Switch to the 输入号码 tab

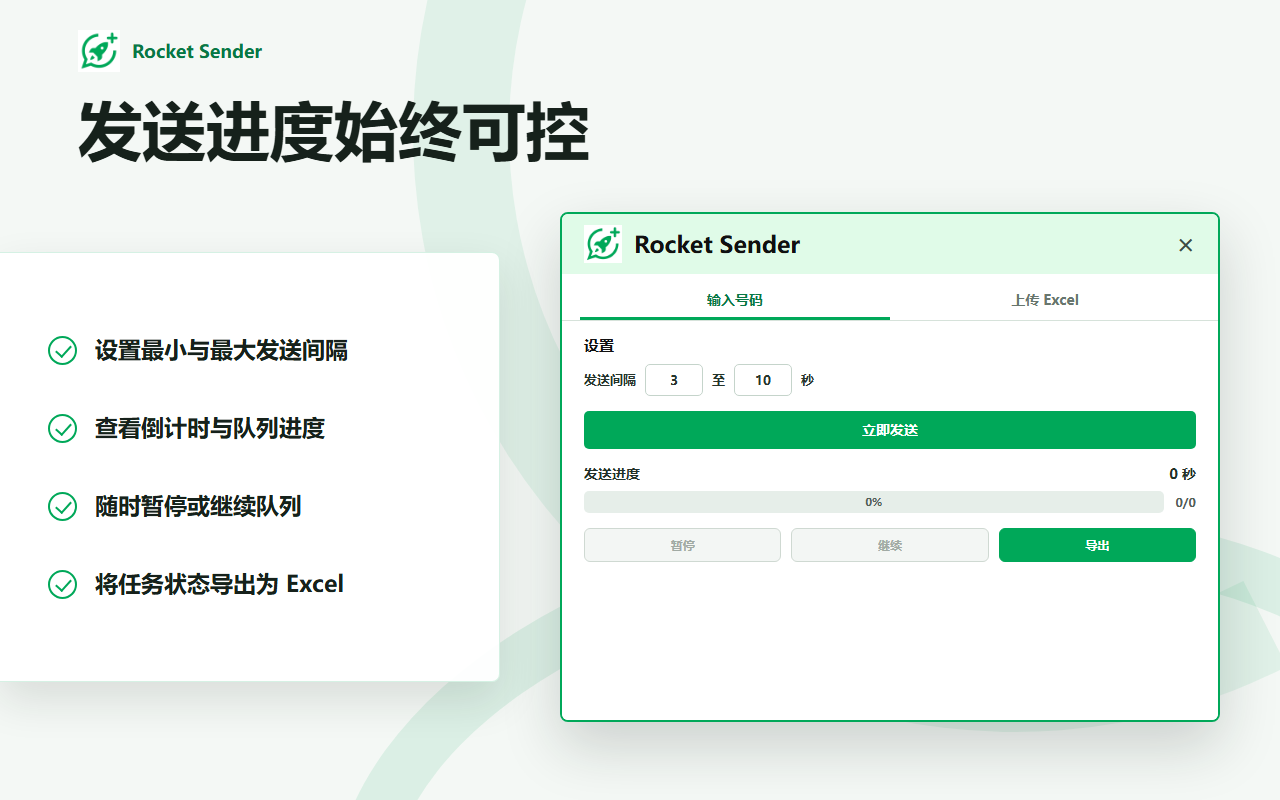point(735,299)
